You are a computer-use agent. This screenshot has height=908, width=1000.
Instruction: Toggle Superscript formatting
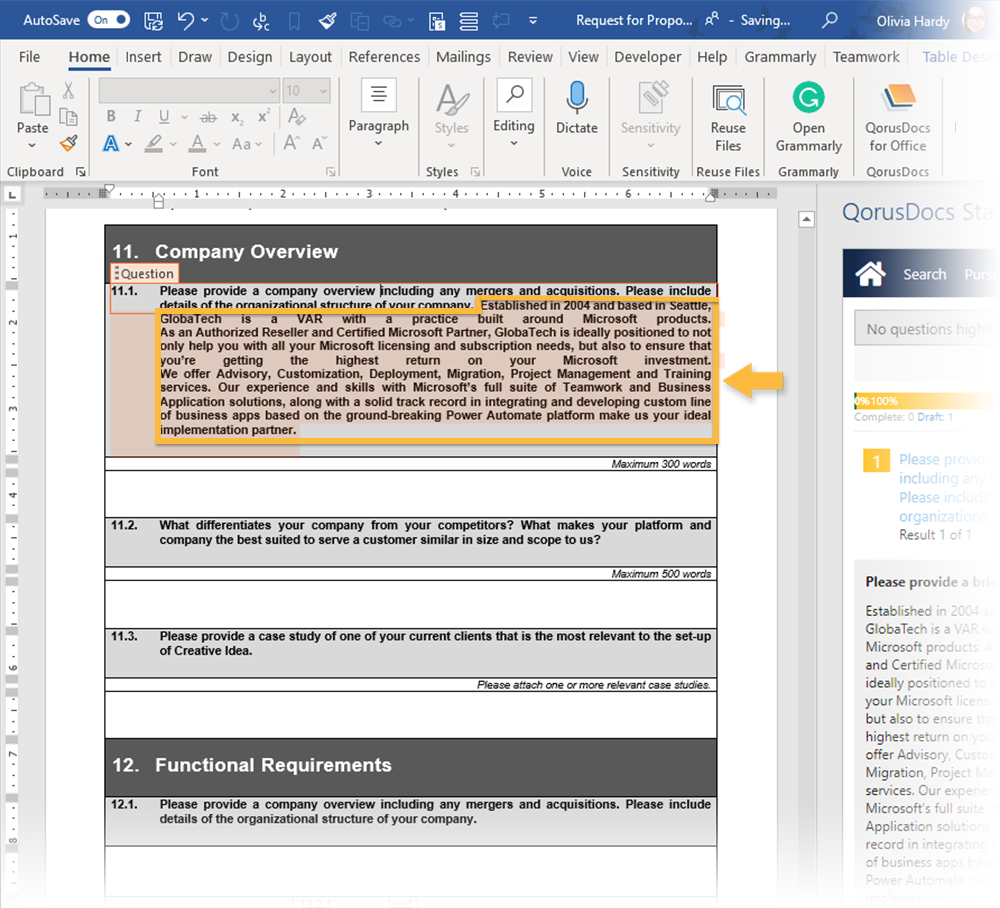point(263,117)
